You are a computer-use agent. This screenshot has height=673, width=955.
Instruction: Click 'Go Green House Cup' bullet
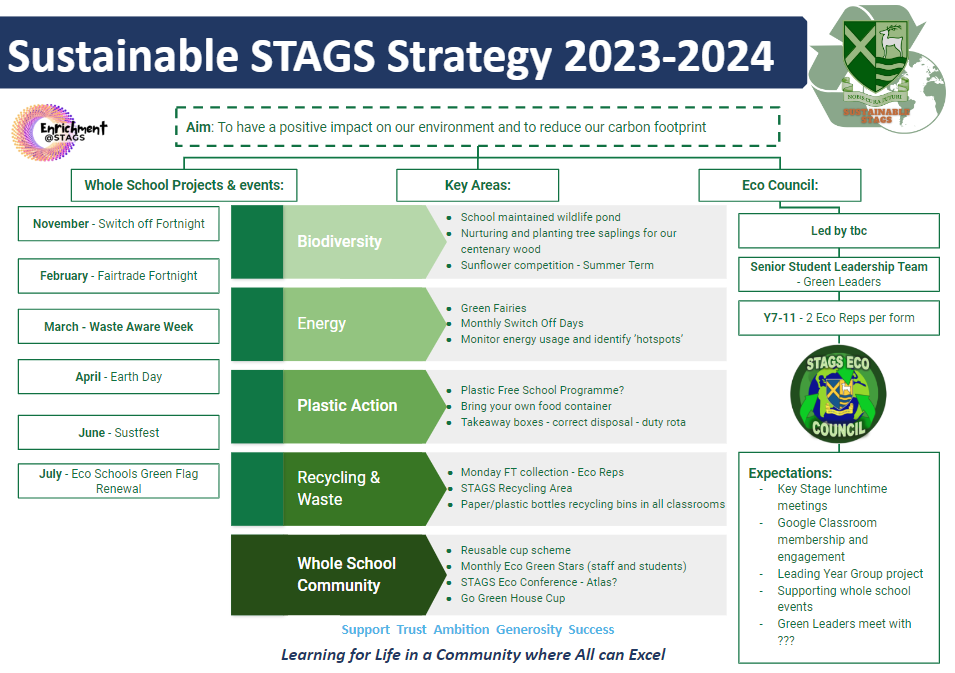[513, 598]
